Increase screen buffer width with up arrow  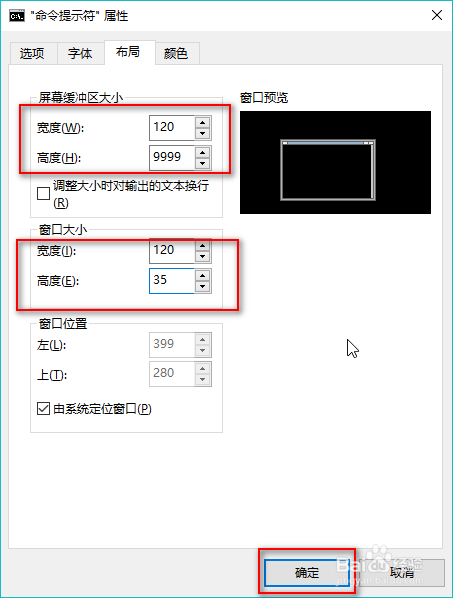point(202,122)
